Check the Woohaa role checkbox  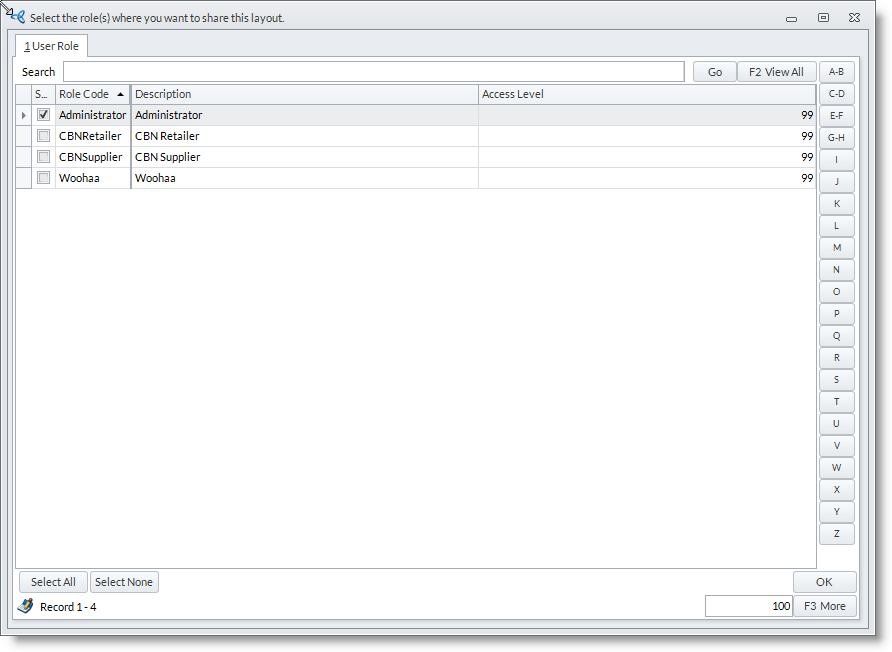43,178
